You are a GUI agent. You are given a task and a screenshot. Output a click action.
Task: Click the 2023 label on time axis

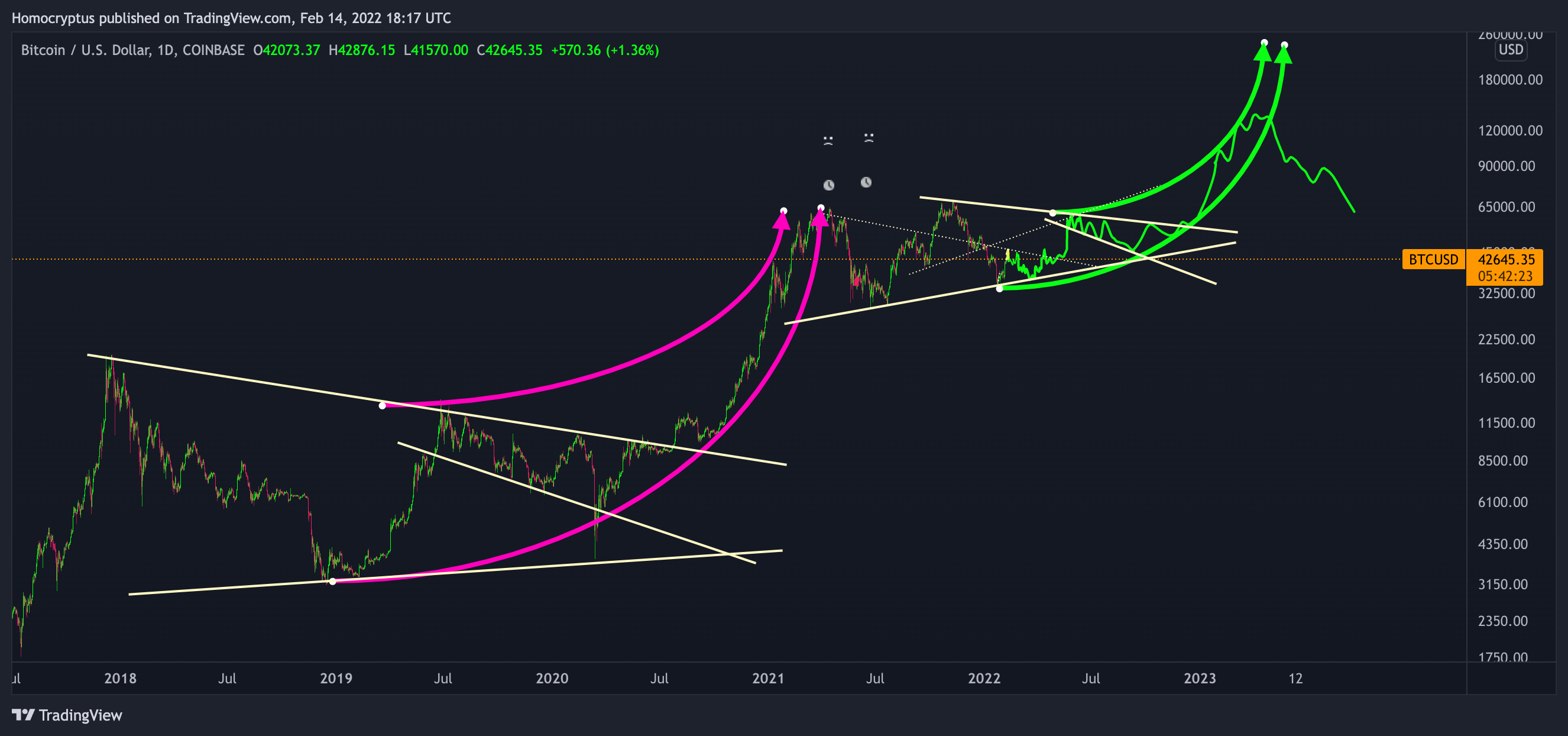[1200, 678]
